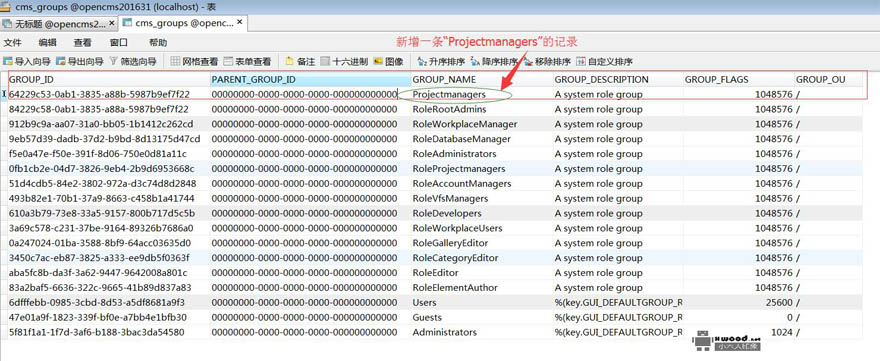Open the 编辑 (Edit) menu
Viewport: 880px width, 361px height.
47,43
